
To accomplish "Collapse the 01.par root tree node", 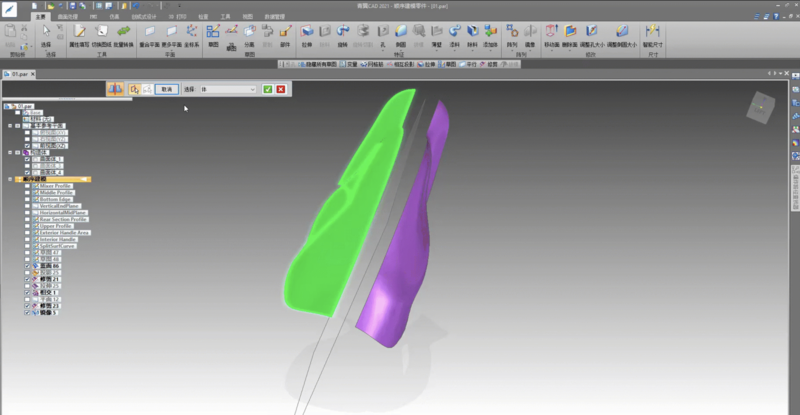I will click(8, 104).
